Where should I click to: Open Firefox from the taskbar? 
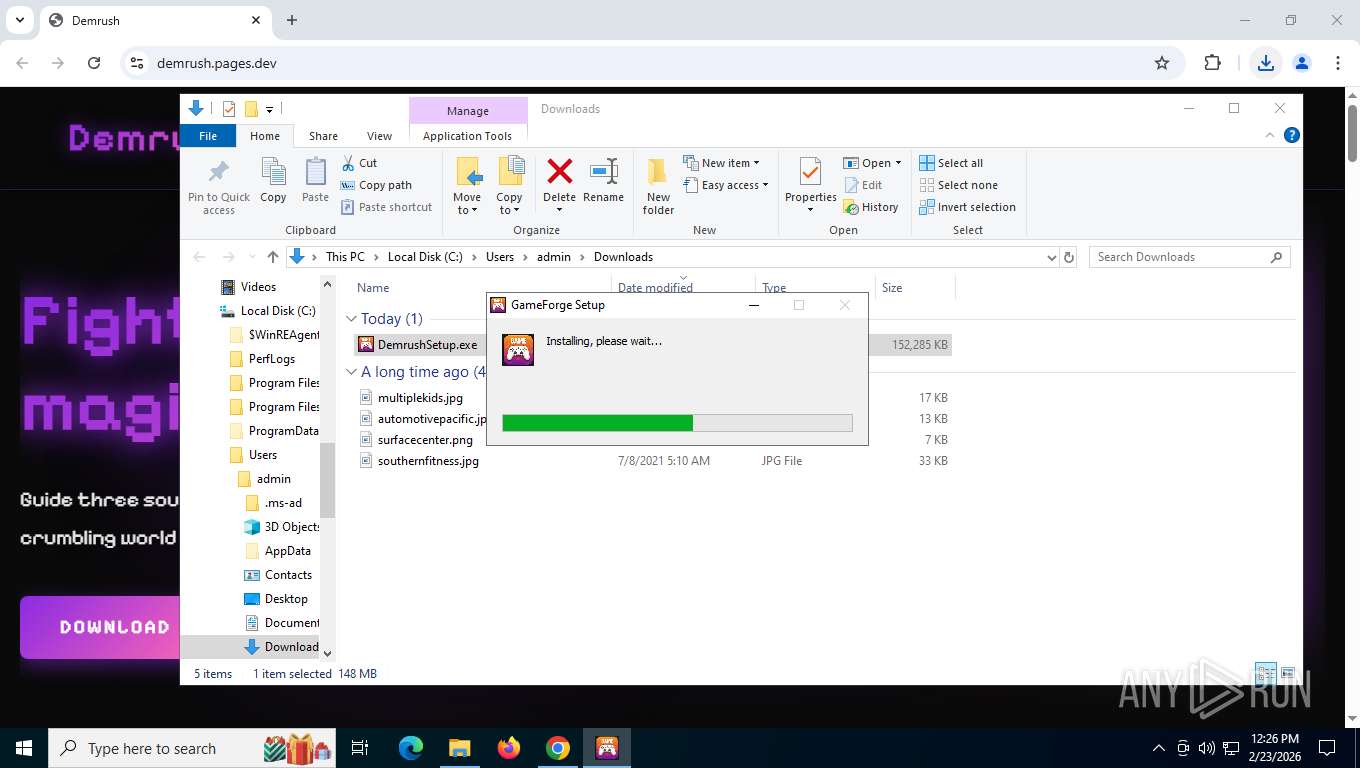509,748
